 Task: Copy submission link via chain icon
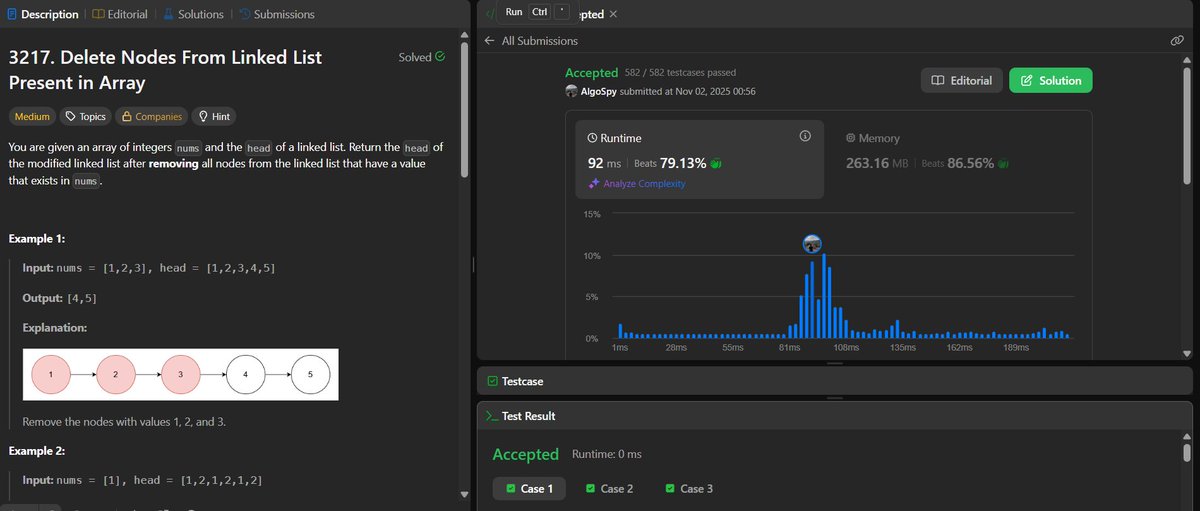coord(1177,41)
